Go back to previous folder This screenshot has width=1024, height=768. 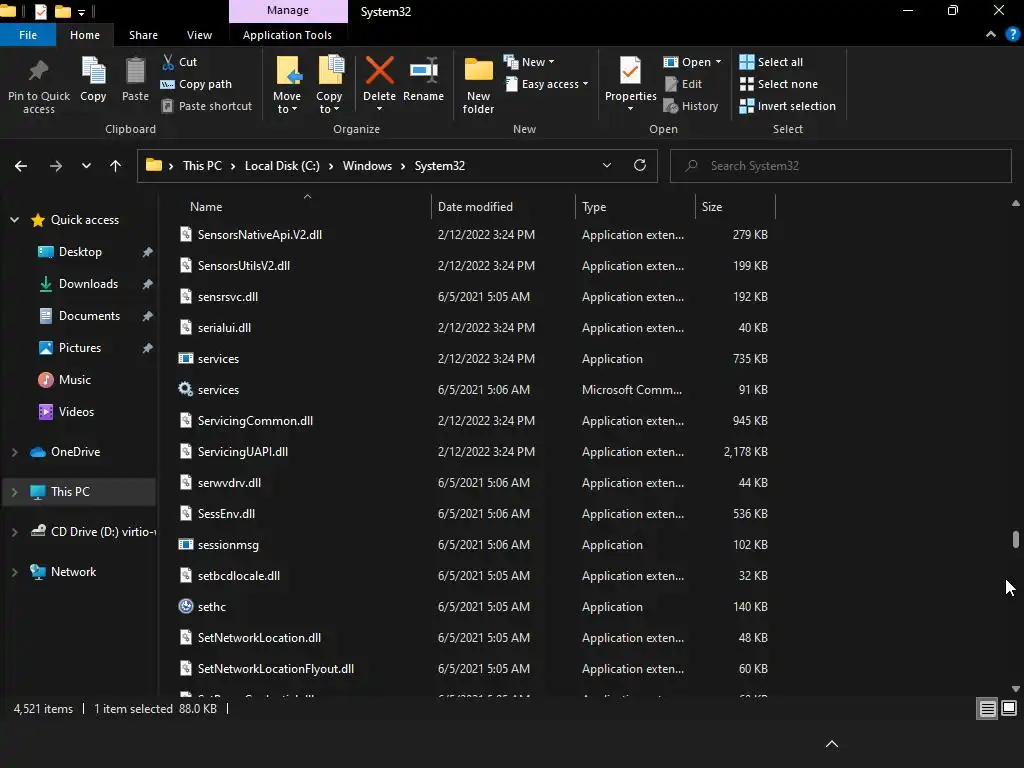[x=21, y=166]
